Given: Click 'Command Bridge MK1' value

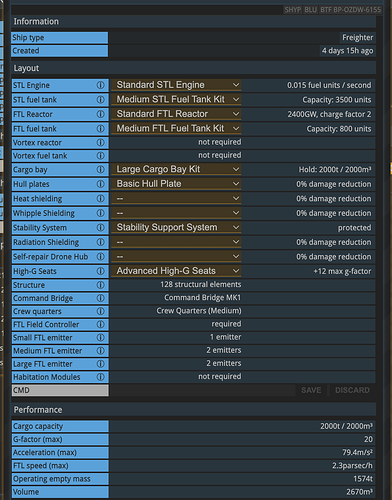Looking at the screenshot, I should pos(203,298).
